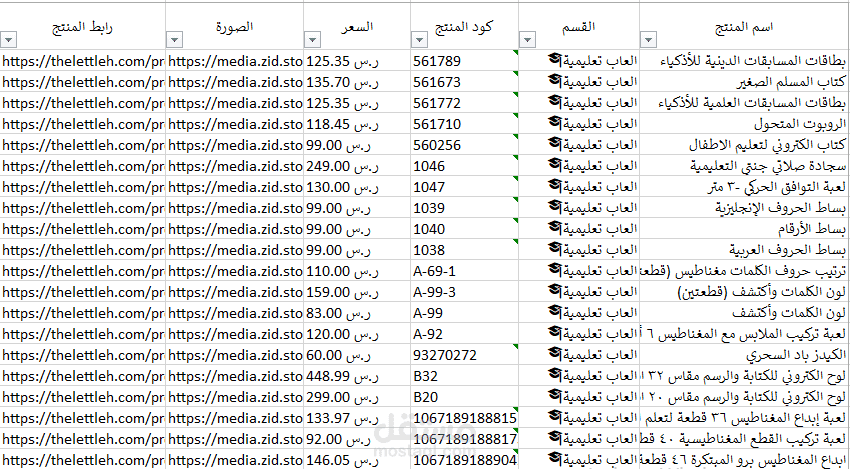The height and width of the screenshot is (469, 850).
Task: Open the filter dropdown for القسم column
Action: (527, 40)
